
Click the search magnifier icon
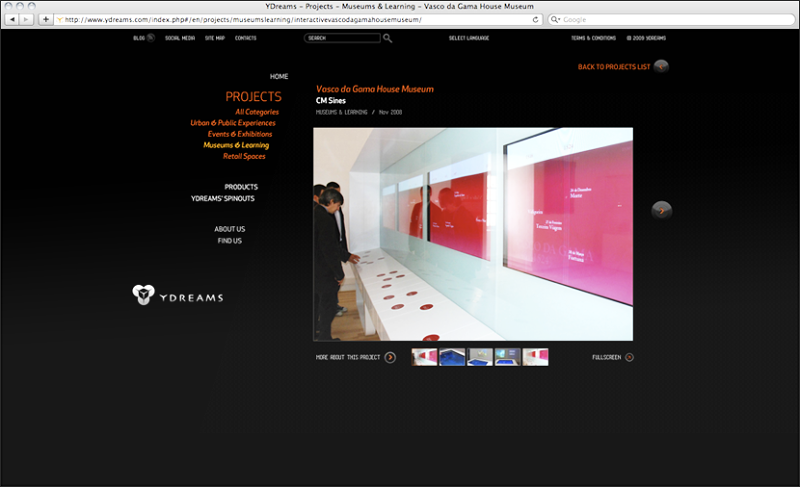pos(388,38)
